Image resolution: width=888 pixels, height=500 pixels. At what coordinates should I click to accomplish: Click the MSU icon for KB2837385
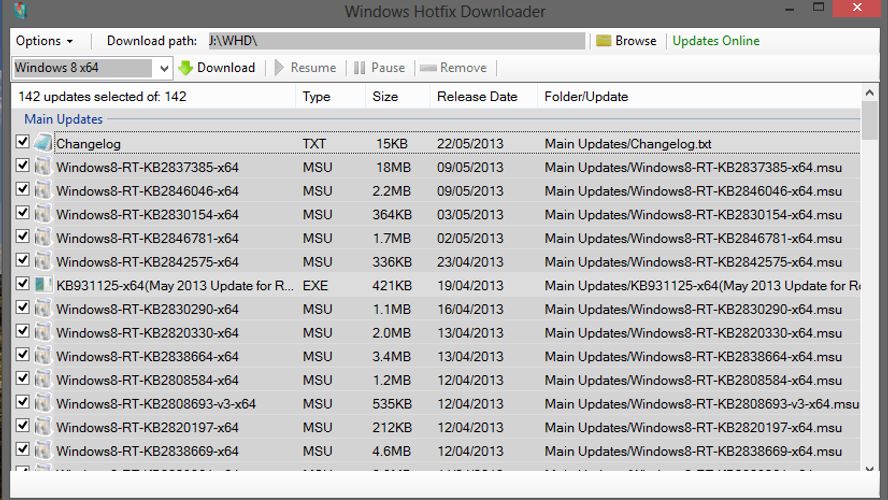click(42, 167)
